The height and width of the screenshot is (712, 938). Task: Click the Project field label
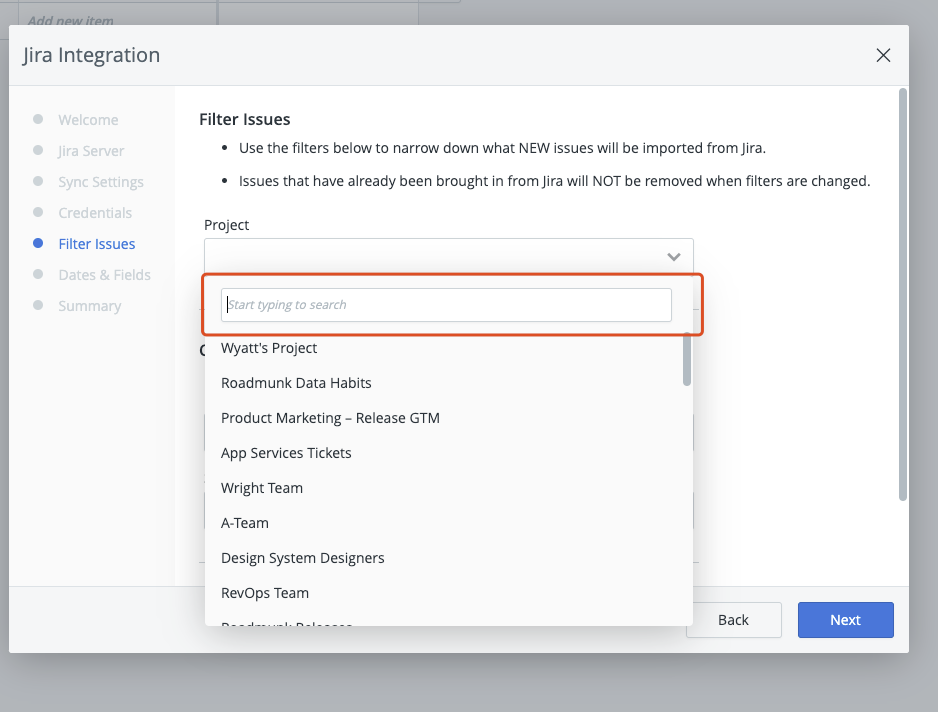coord(226,225)
